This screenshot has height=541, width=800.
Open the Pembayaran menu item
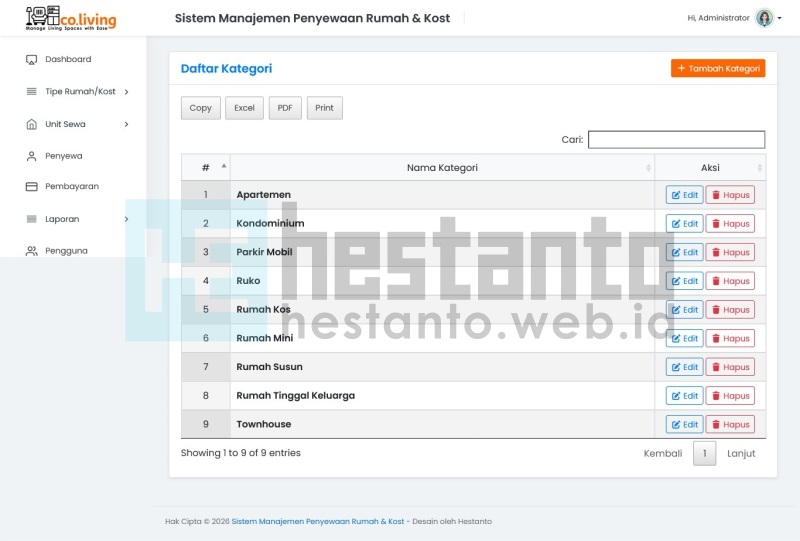click(71, 187)
